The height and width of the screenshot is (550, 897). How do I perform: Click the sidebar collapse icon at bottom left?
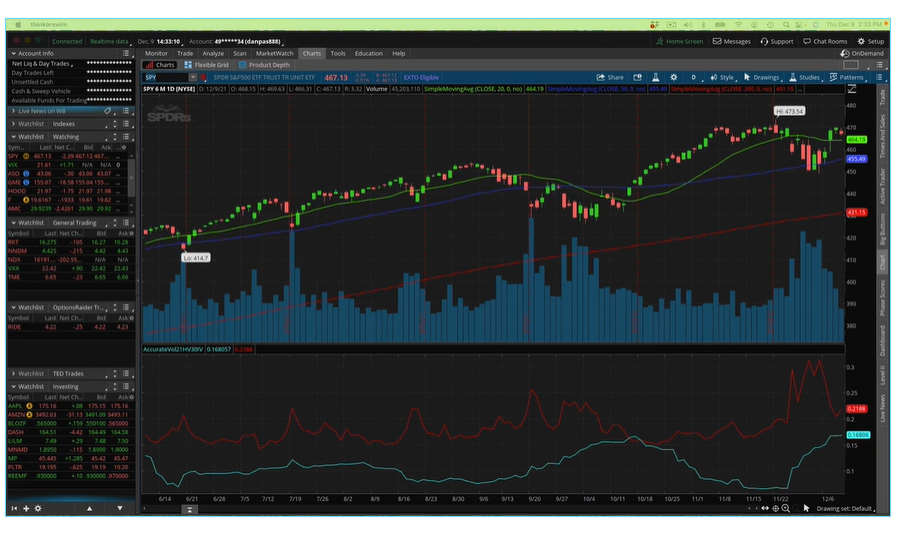coord(14,508)
